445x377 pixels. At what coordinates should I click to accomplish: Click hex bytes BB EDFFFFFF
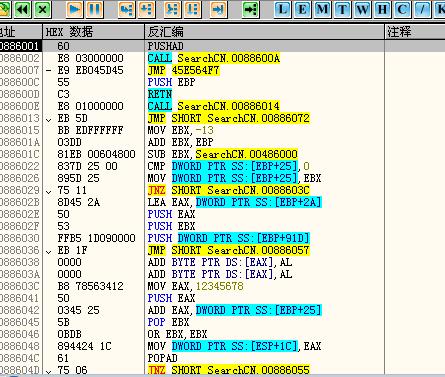90,130
